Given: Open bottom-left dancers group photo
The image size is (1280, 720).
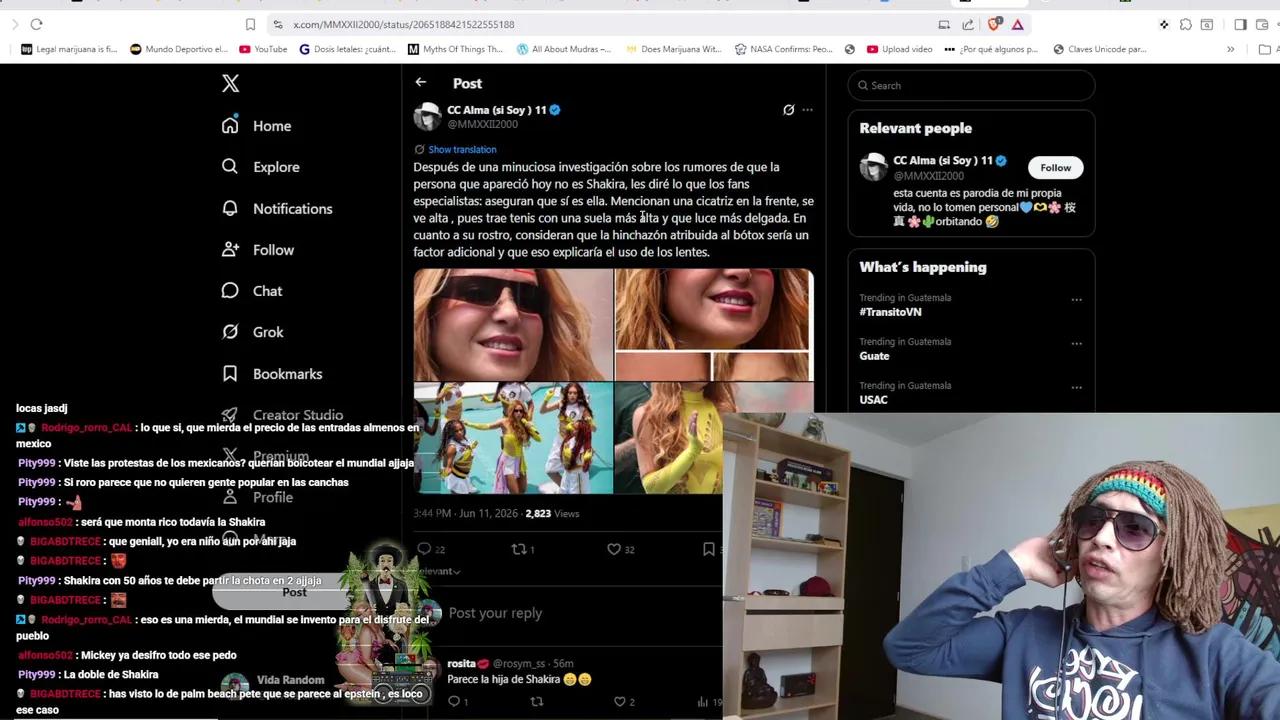Looking at the screenshot, I should click(513, 438).
